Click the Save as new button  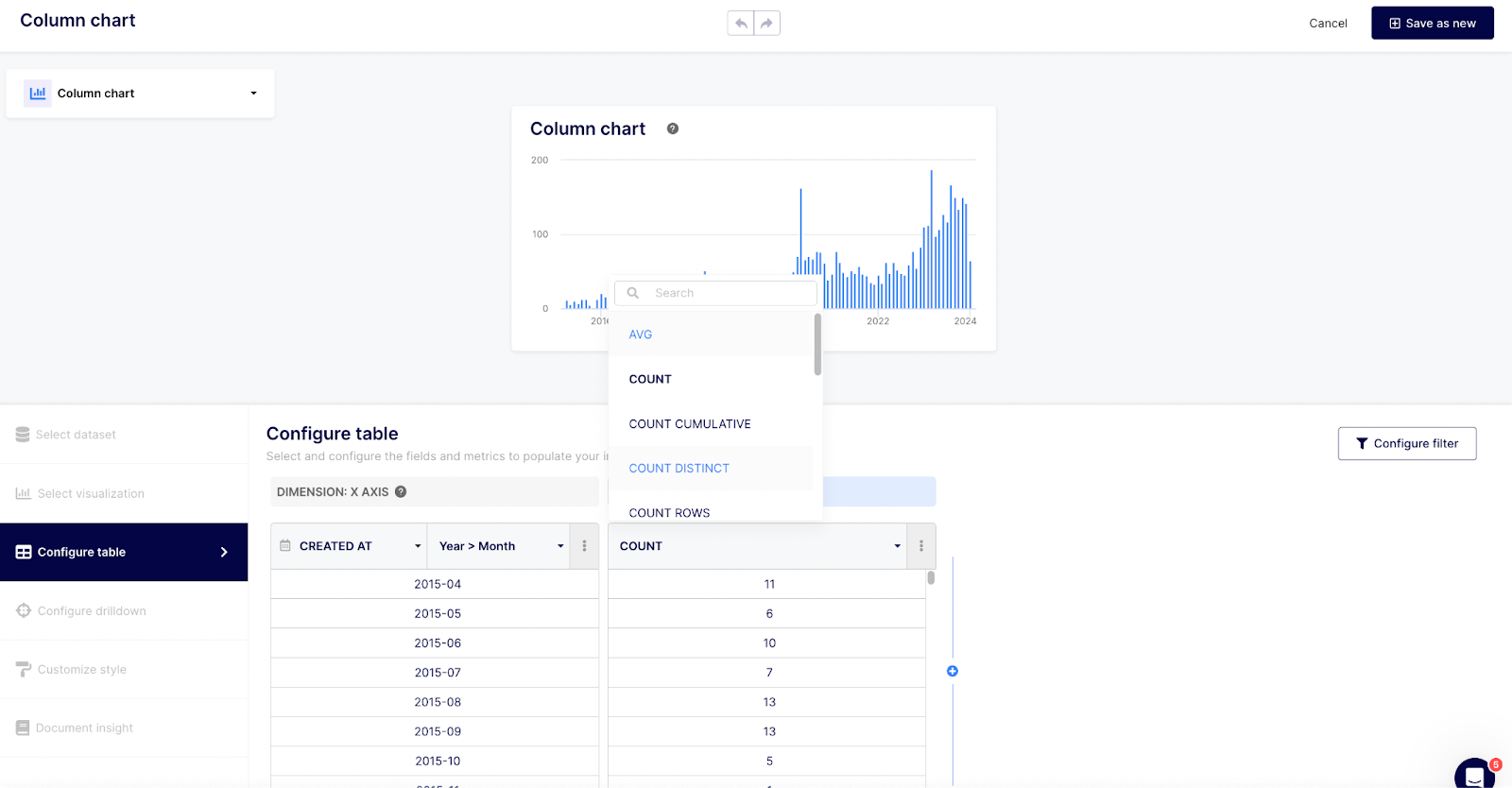point(1432,24)
